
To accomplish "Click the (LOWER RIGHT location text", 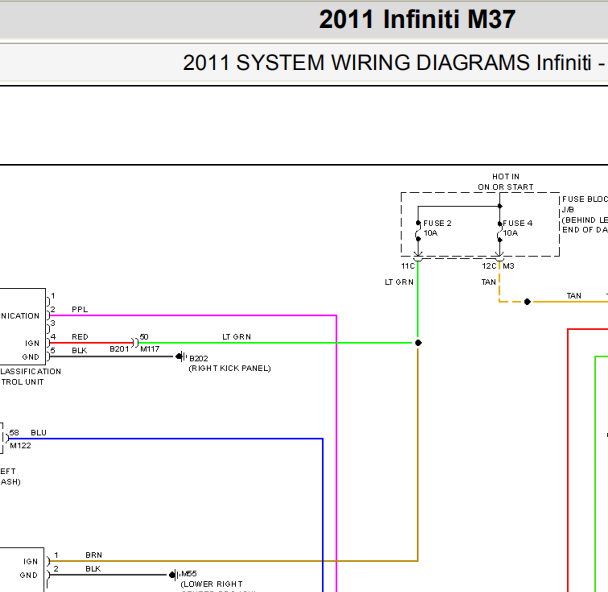I will 212,584.
